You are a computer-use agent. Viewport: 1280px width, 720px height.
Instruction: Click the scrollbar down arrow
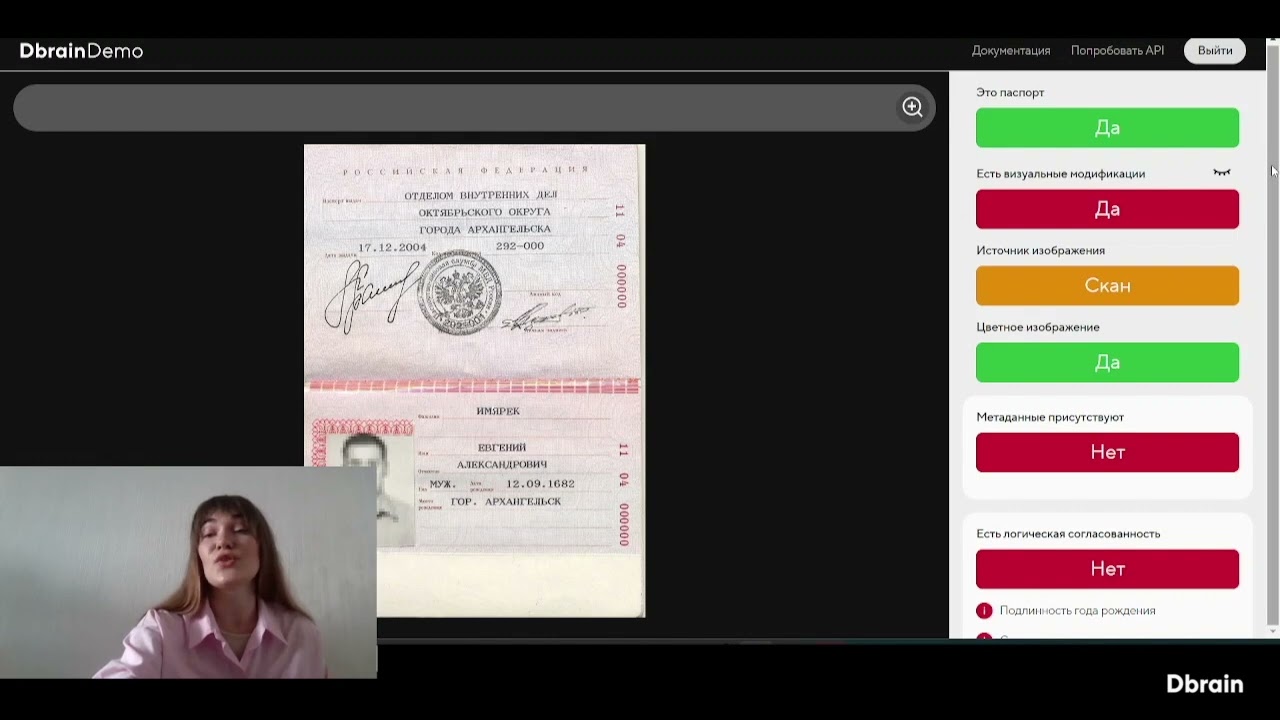tap(1272, 631)
